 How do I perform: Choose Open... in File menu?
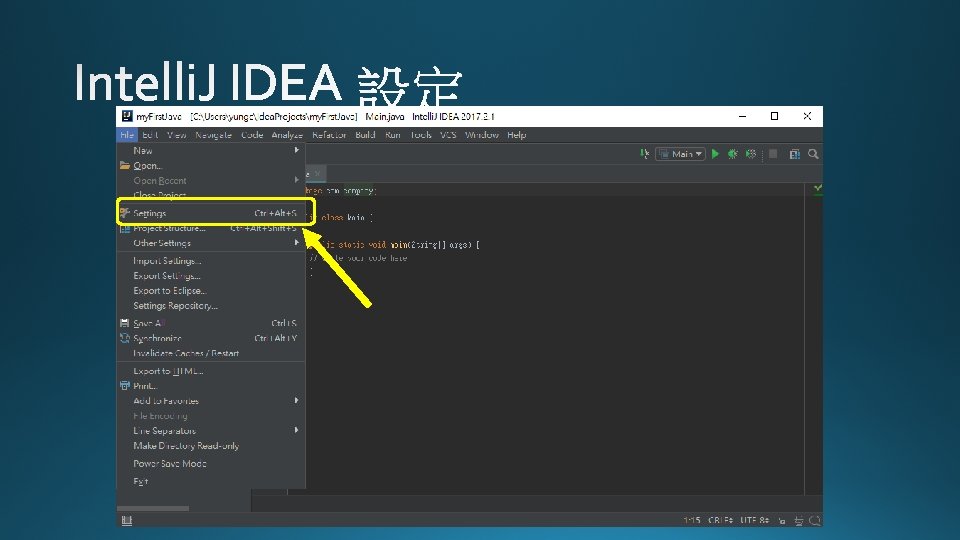(x=211, y=166)
